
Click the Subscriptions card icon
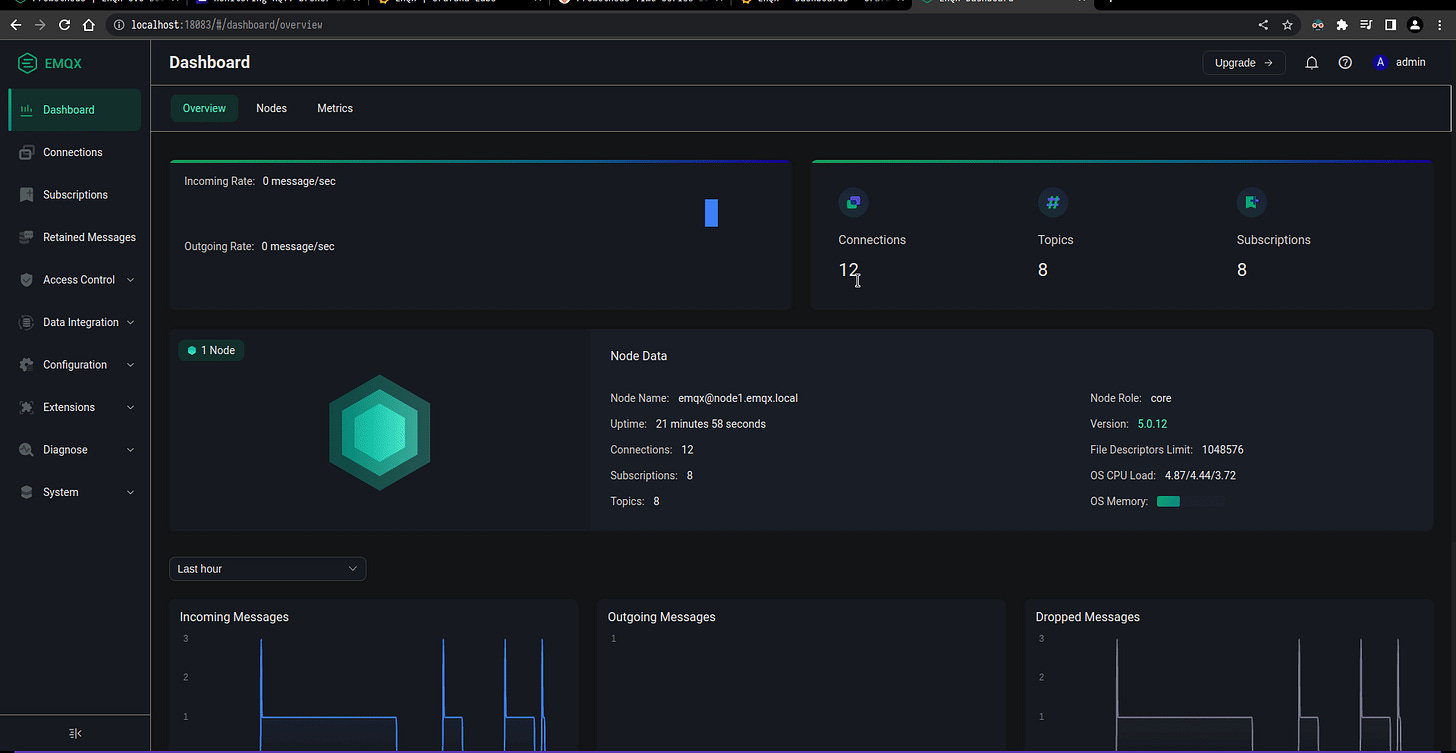[x=1251, y=202]
